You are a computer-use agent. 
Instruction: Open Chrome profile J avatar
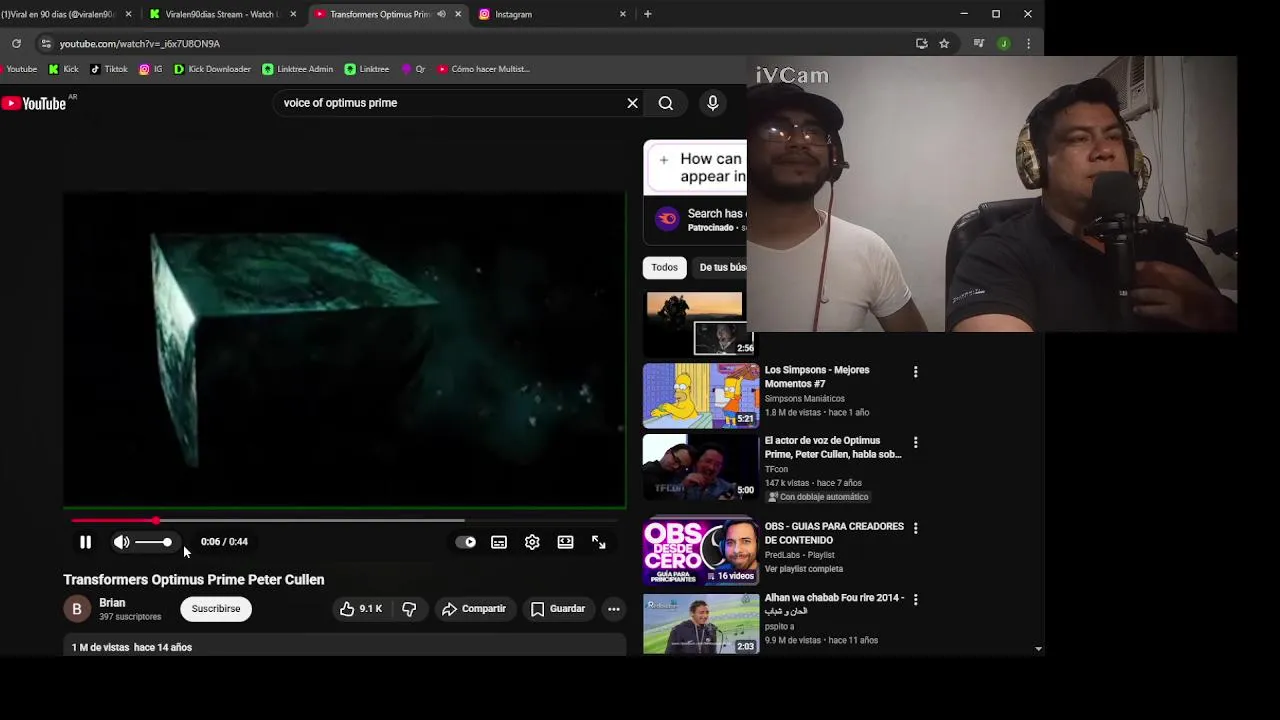pos(1003,44)
